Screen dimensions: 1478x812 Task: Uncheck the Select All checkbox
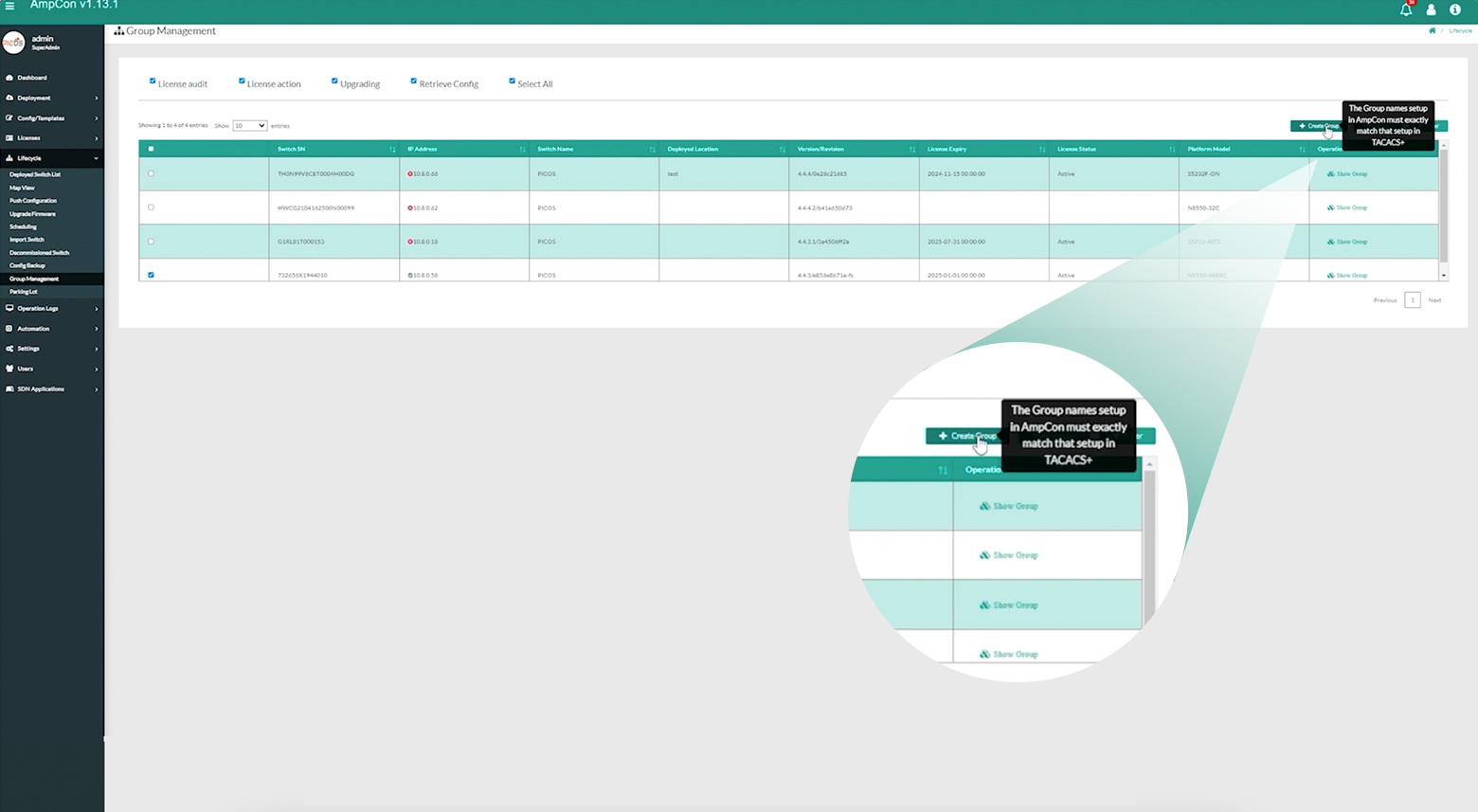(x=511, y=81)
